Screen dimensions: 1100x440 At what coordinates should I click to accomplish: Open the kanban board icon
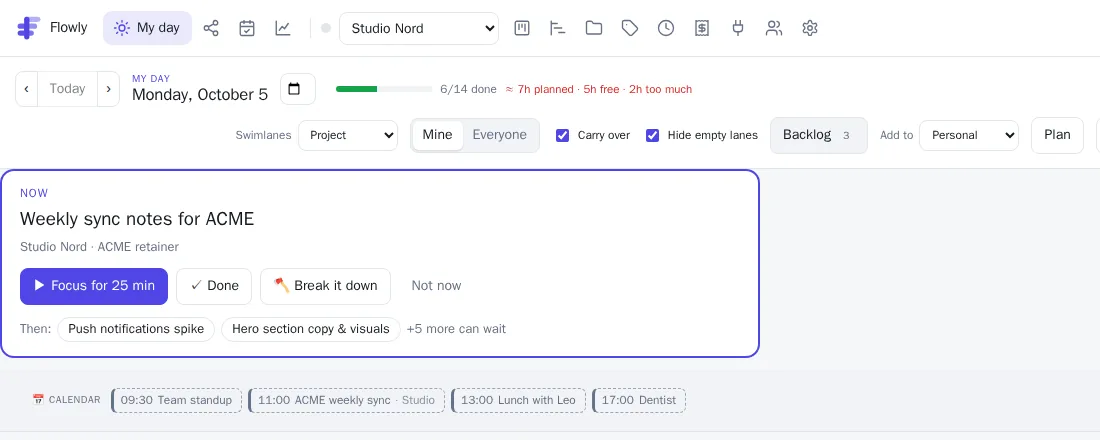point(522,28)
